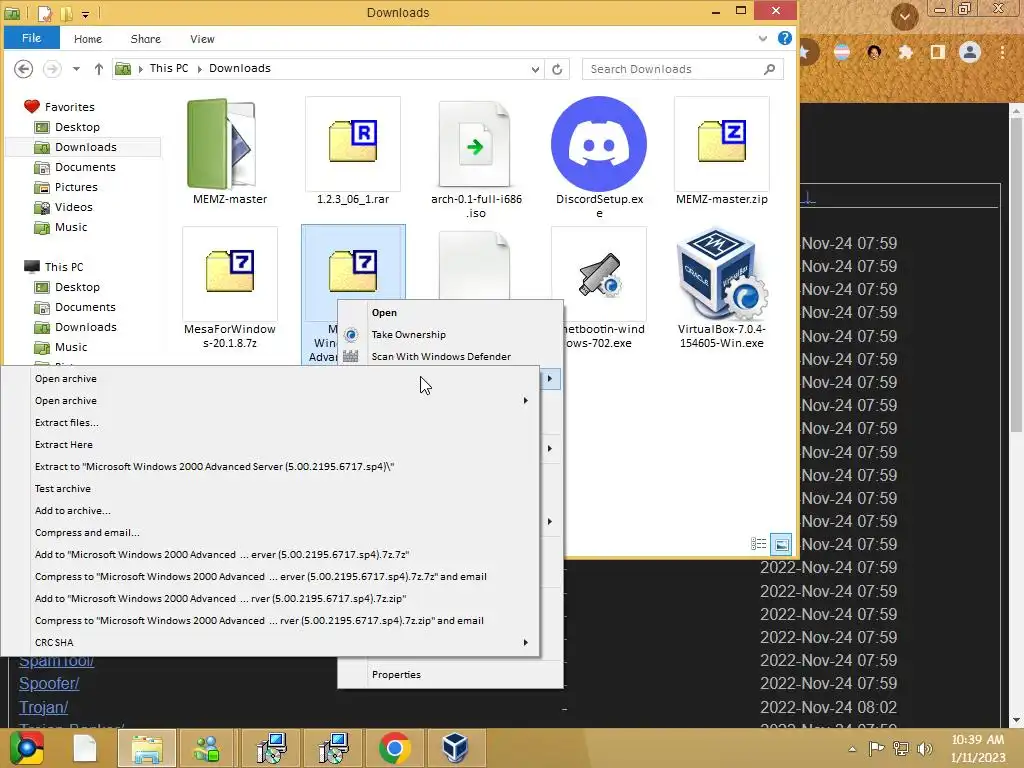Select the MEMZ-master.zip archive

[x=722, y=144]
